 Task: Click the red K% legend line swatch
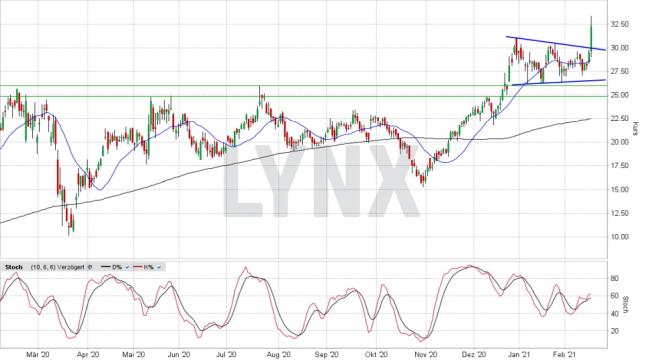click(x=137, y=267)
